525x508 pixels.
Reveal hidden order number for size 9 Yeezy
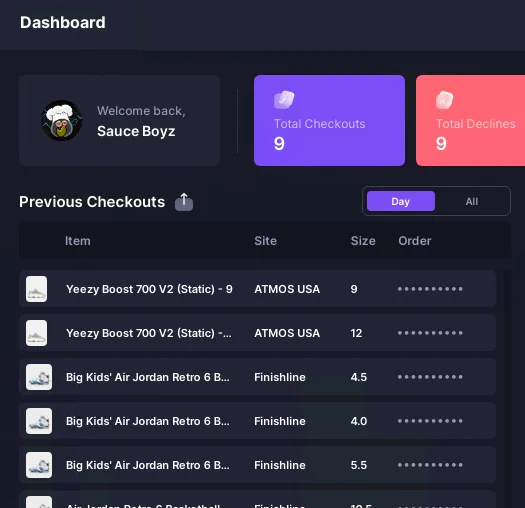pyautogui.click(x=430, y=289)
